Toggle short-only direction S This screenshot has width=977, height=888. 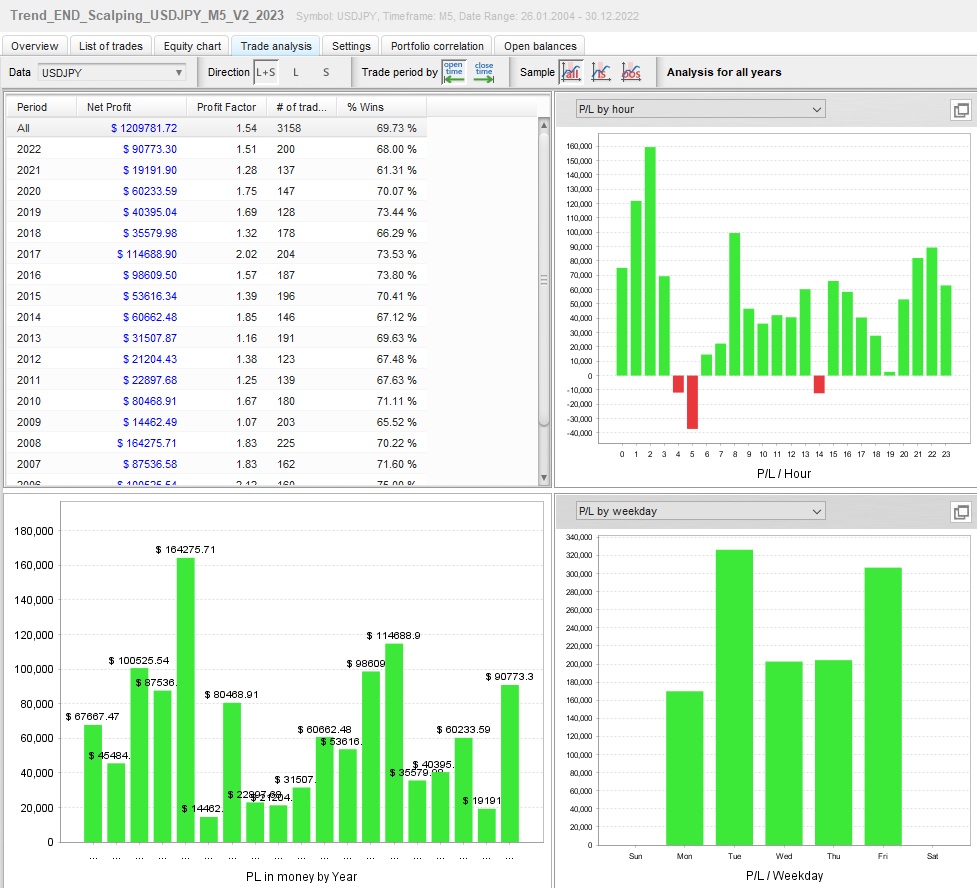click(x=326, y=72)
